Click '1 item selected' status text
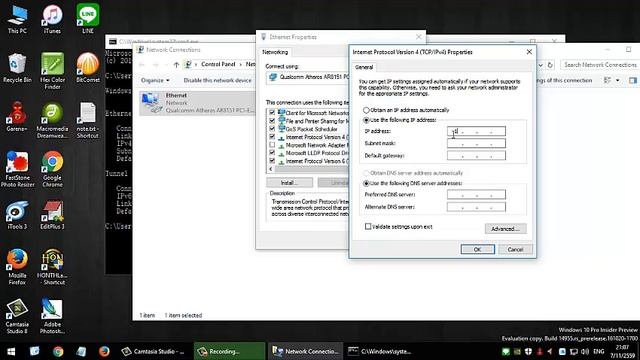This screenshot has height=360, width=640. [x=183, y=315]
